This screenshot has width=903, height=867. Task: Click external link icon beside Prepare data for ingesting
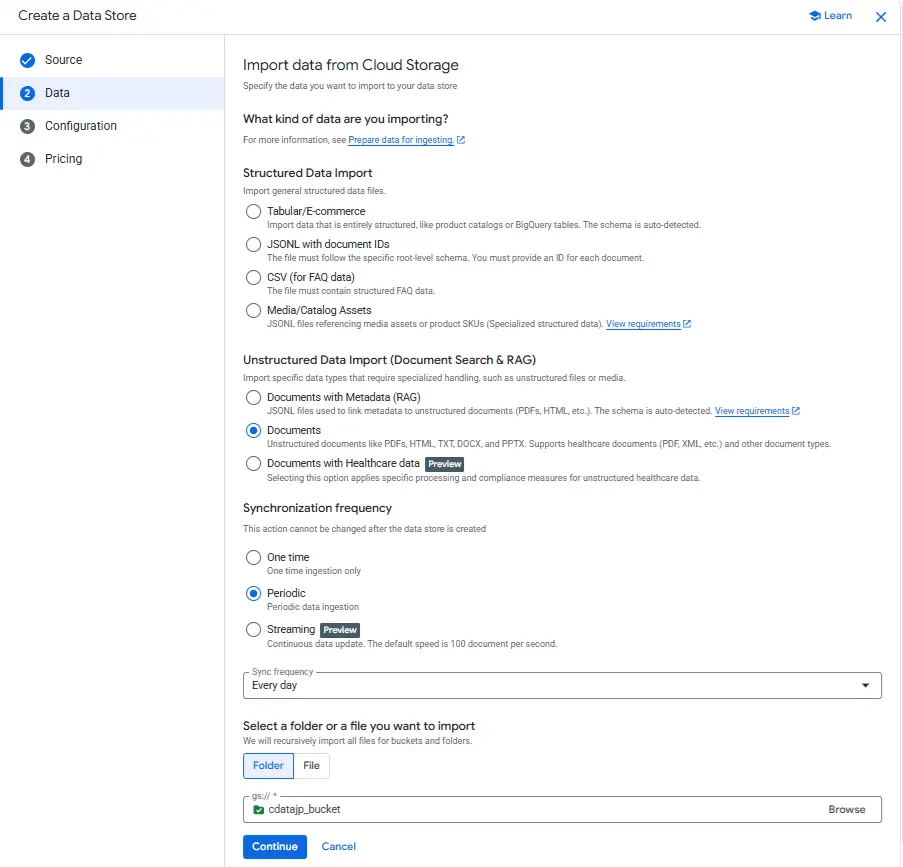(461, 140)
